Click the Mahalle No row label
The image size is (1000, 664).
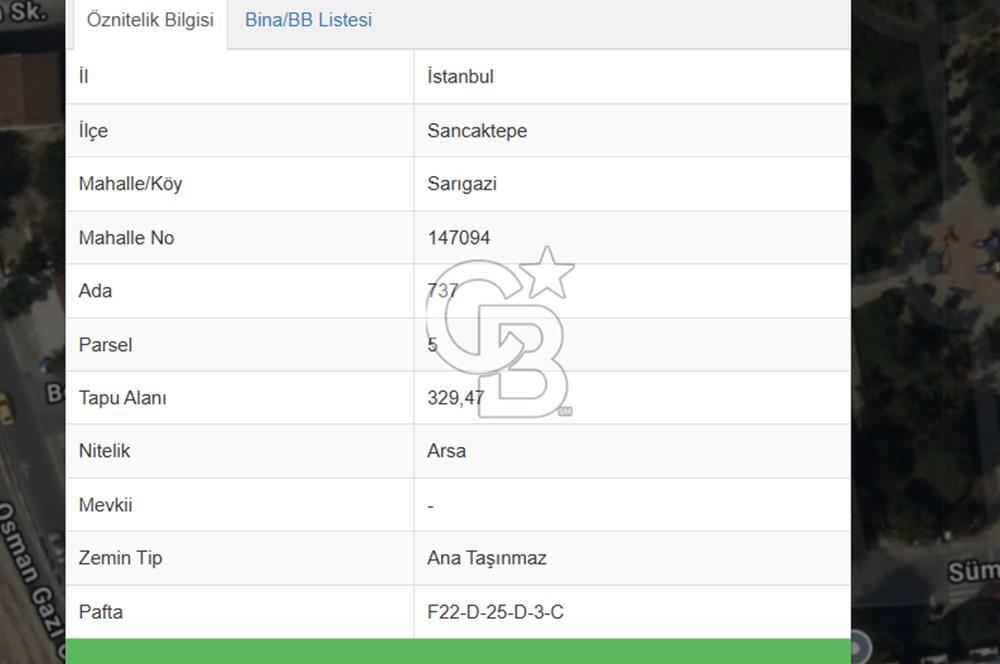pos(126,238)
